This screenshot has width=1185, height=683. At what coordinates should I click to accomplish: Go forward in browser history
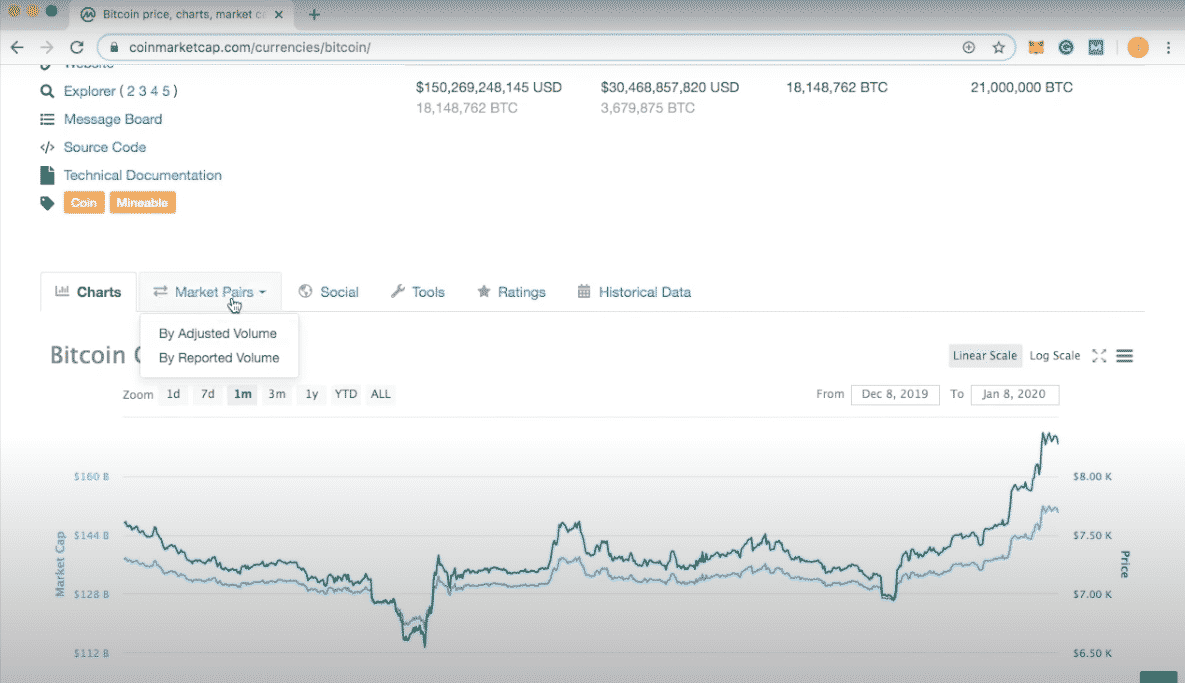tap(47, 47)
